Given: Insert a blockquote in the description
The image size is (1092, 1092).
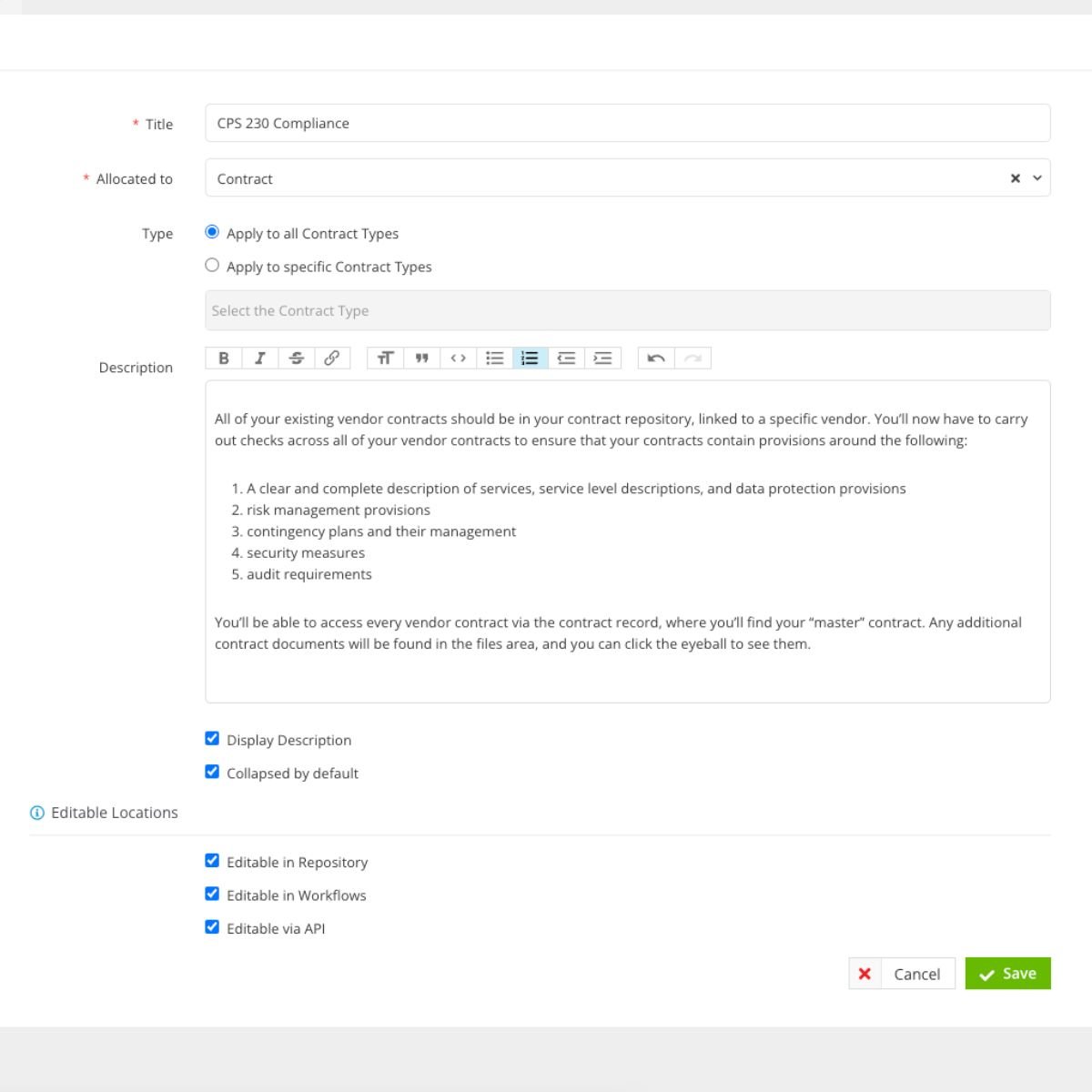Looking at the screenshot, I should point(421,358).
